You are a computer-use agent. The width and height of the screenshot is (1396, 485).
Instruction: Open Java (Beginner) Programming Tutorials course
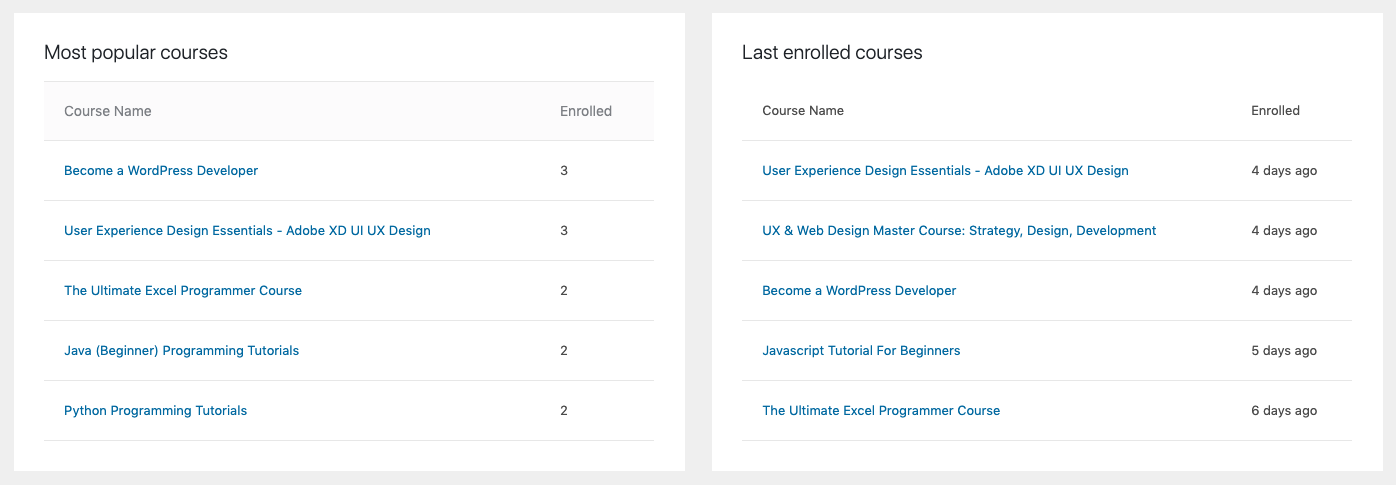[x=181, y=351]
